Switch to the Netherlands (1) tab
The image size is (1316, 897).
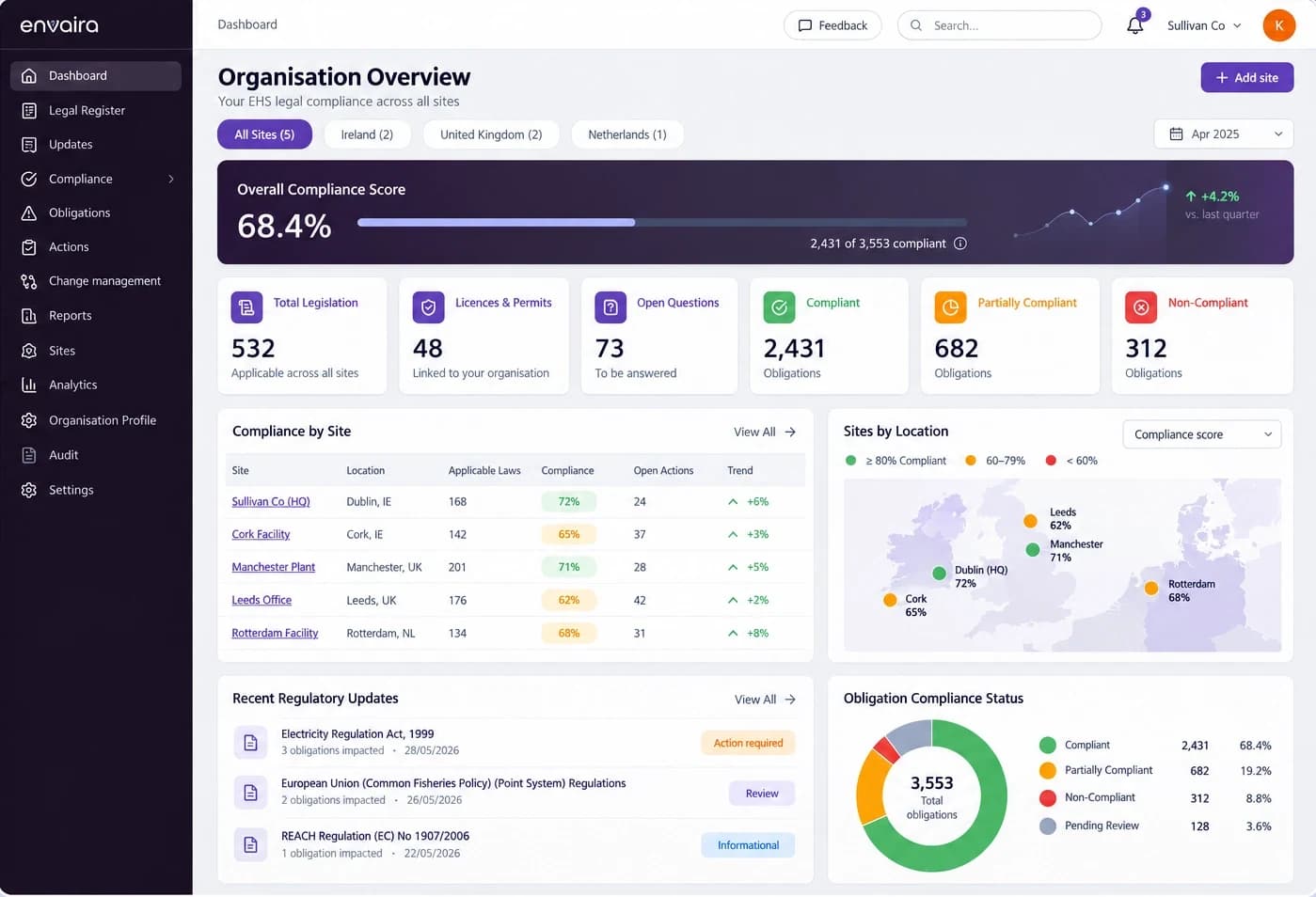[x=627, y=134]
